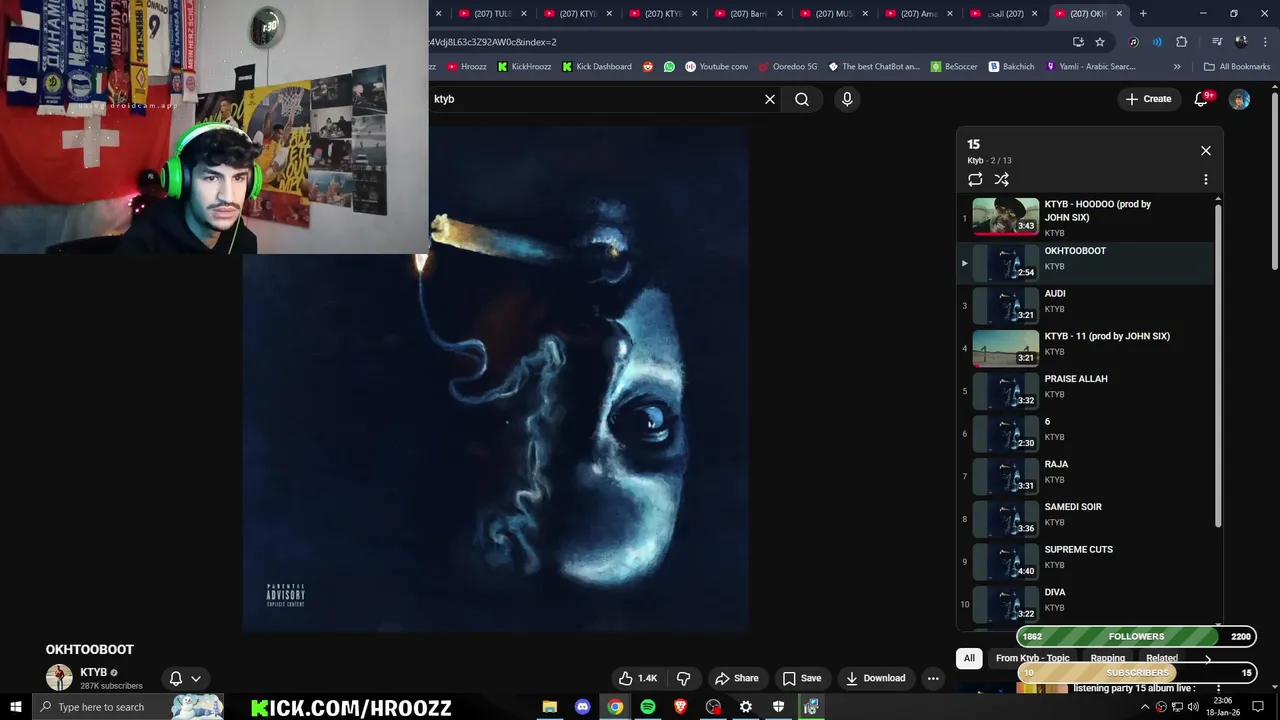1280x720 pixels.
Task: Play KTYB - HOODOO (prod by JOHN SIX)
Action: 1085,218
